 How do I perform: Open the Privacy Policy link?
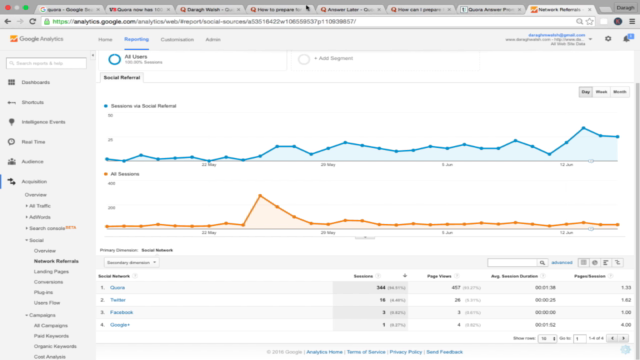click(406, 352)
